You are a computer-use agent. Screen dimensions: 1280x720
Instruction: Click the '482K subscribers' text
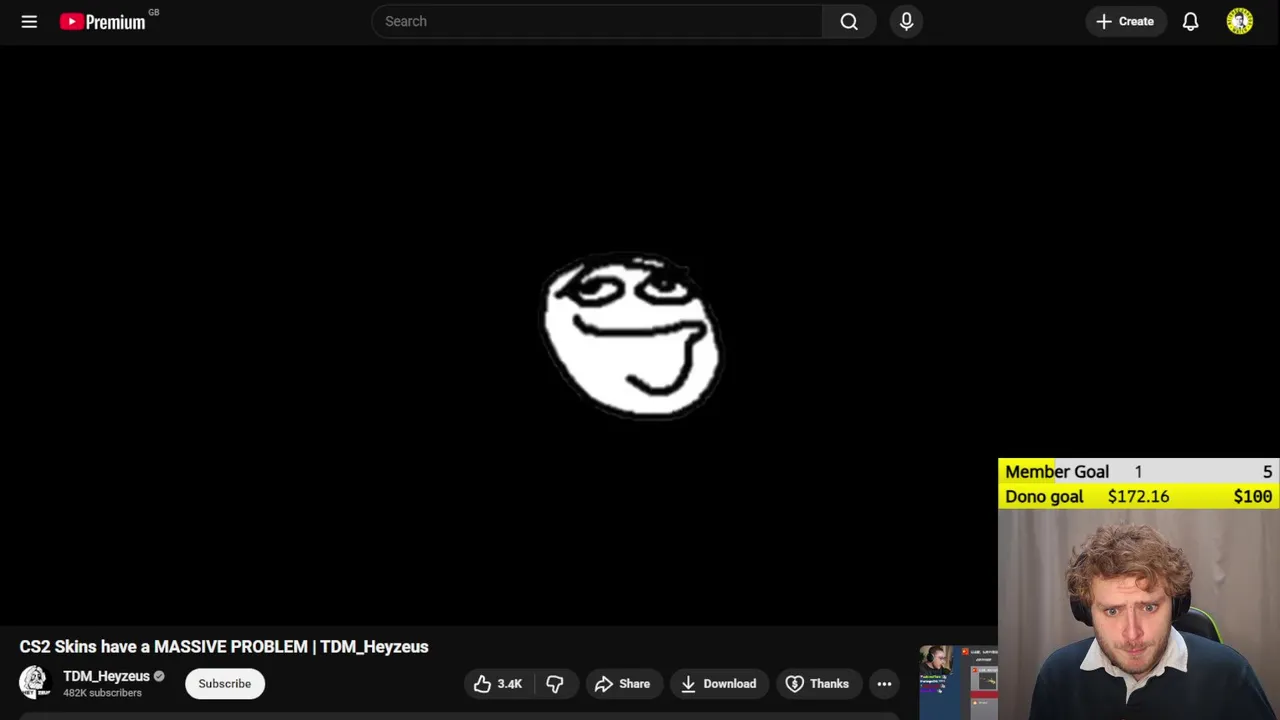click(x=102, y=693)
